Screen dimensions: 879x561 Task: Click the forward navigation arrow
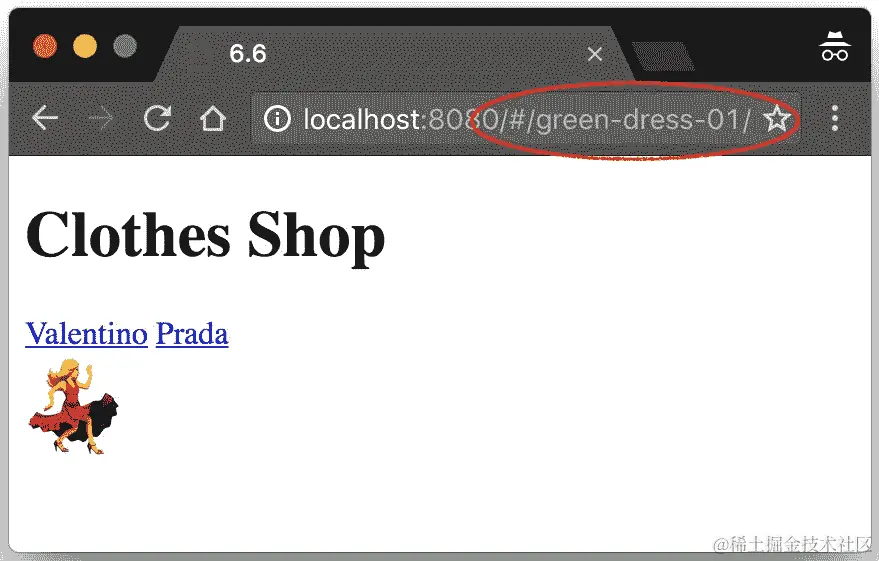[101, 118]
